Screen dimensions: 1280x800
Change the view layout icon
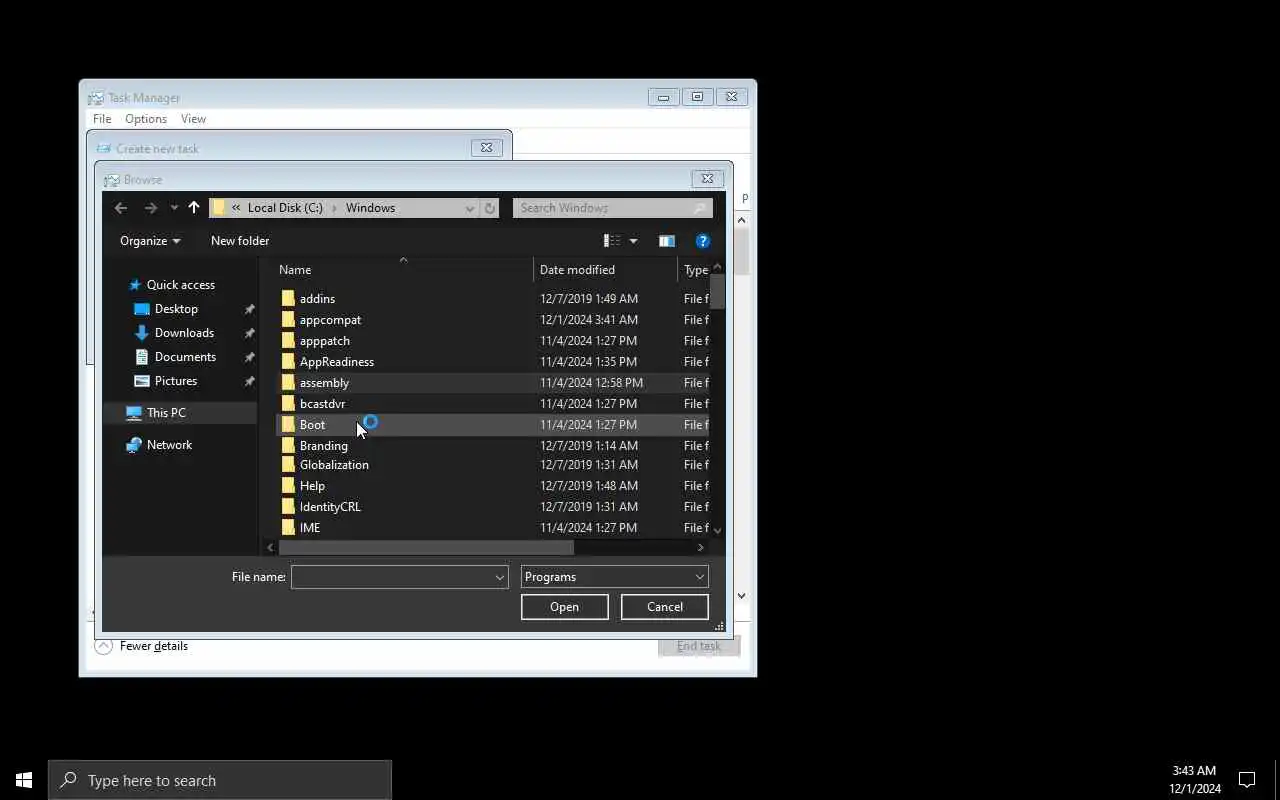pos(612,241)
